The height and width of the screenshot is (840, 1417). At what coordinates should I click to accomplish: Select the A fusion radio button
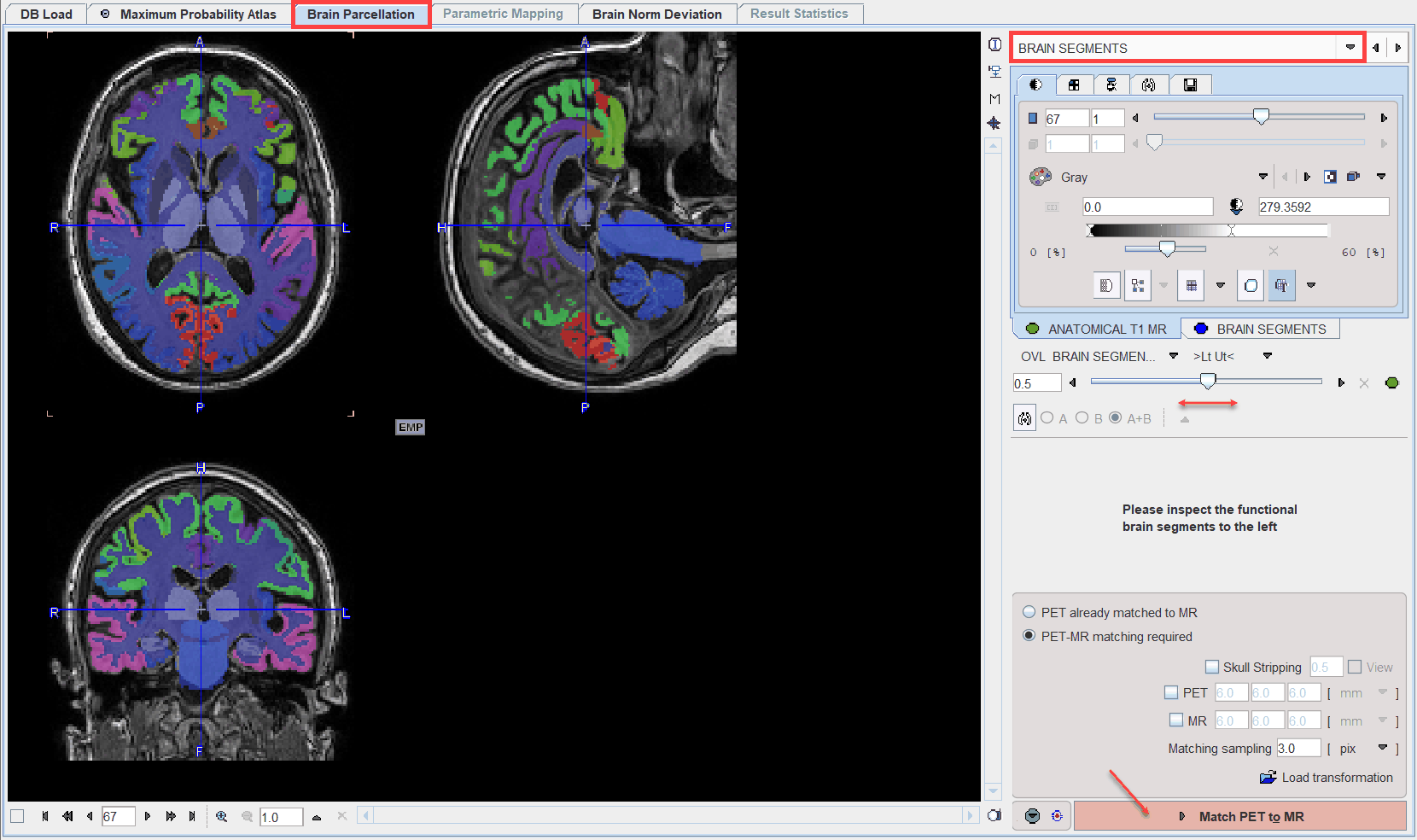coord(1047,417)
